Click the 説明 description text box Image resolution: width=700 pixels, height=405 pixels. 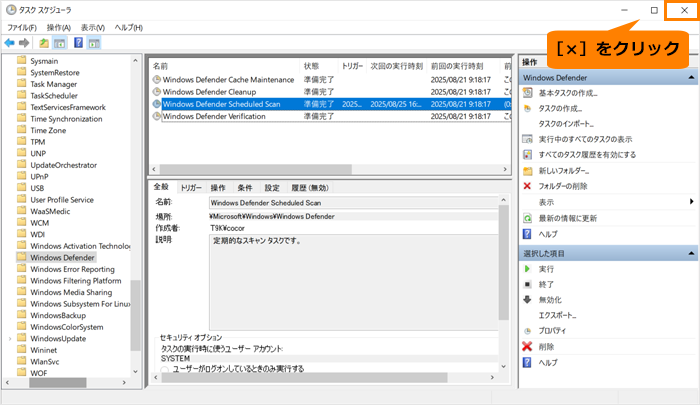tap(353, 283)
